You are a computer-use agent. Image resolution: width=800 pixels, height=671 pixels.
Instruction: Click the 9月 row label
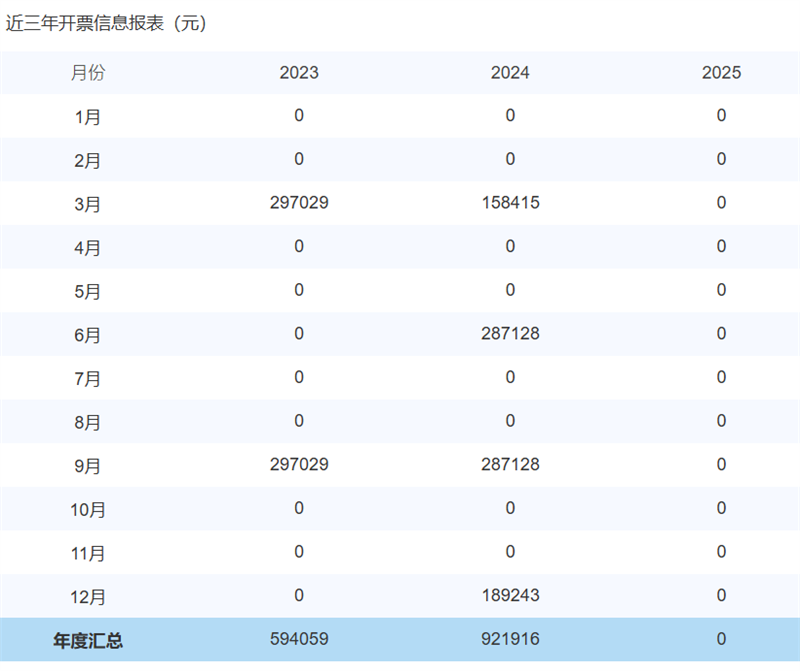click(86, 465)
